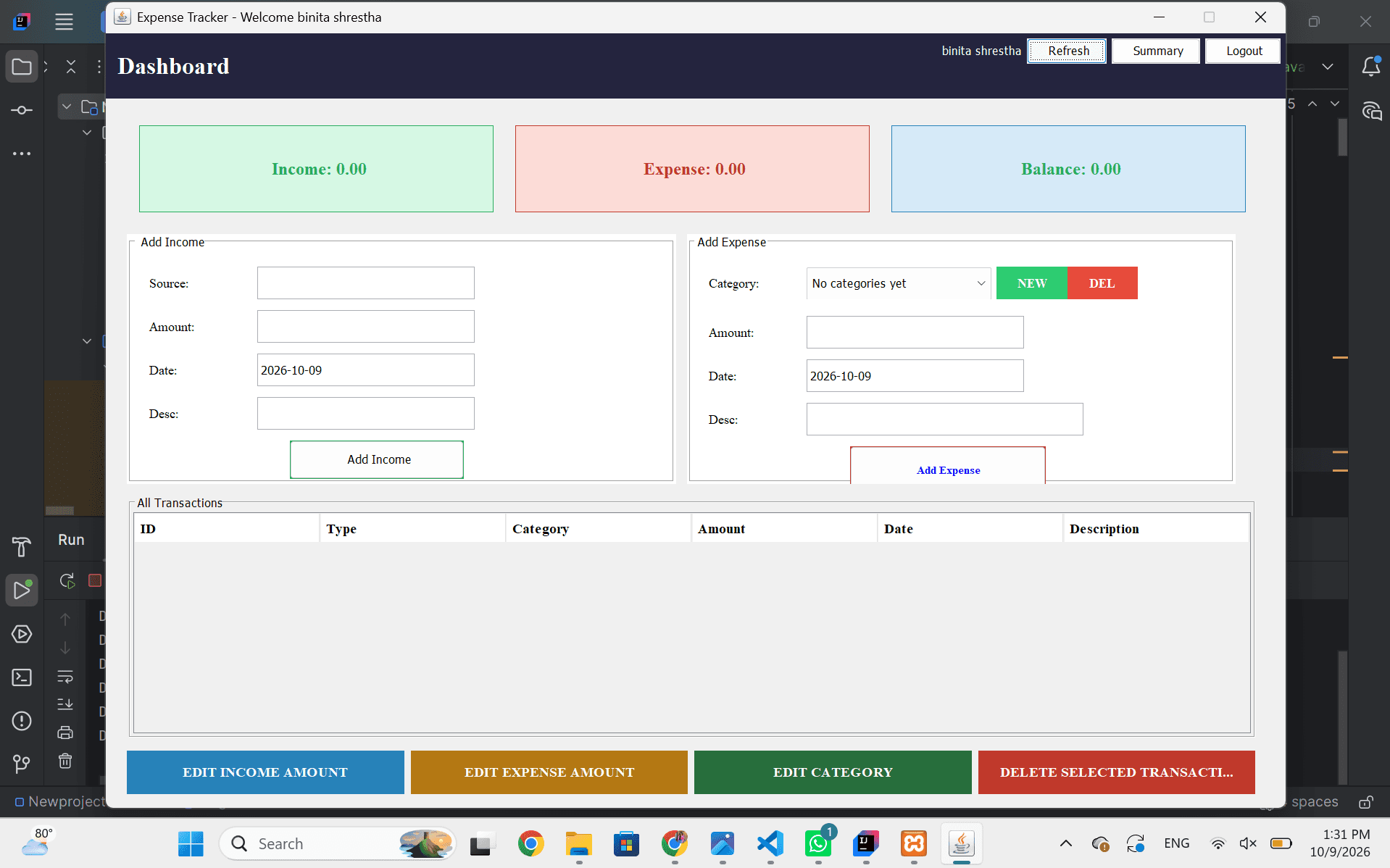1390x868 pixels.
Task: Open the Commit tool window icon
Action: click(x=22, y=110)
